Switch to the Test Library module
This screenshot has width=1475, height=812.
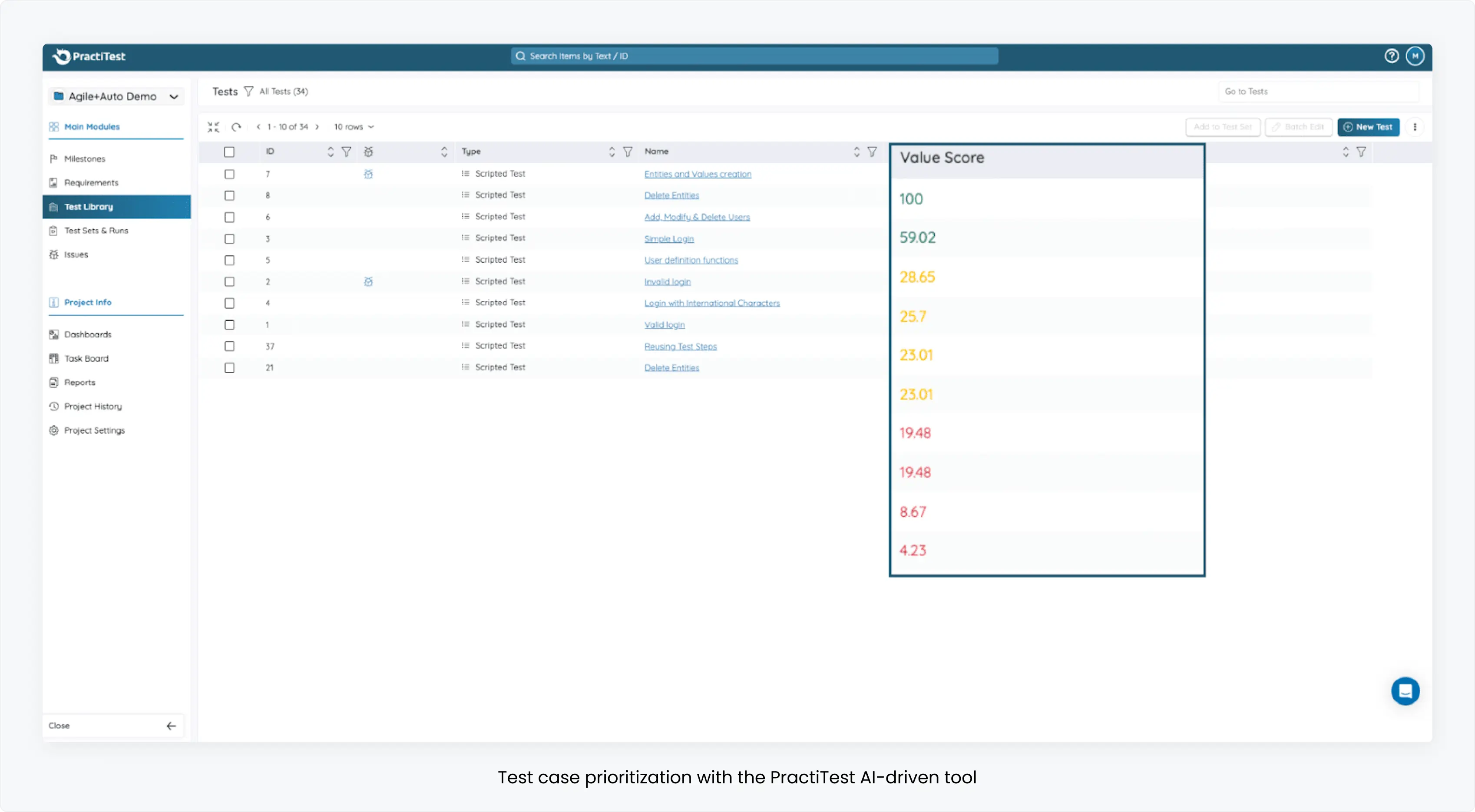point(88,206)
